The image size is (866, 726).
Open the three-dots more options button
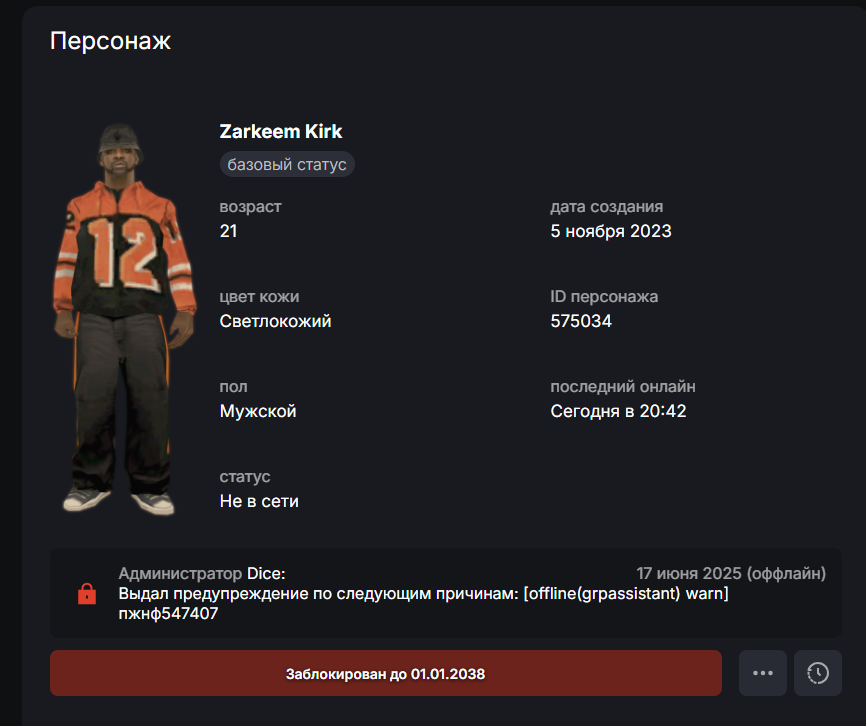click(x=763, y=672)
